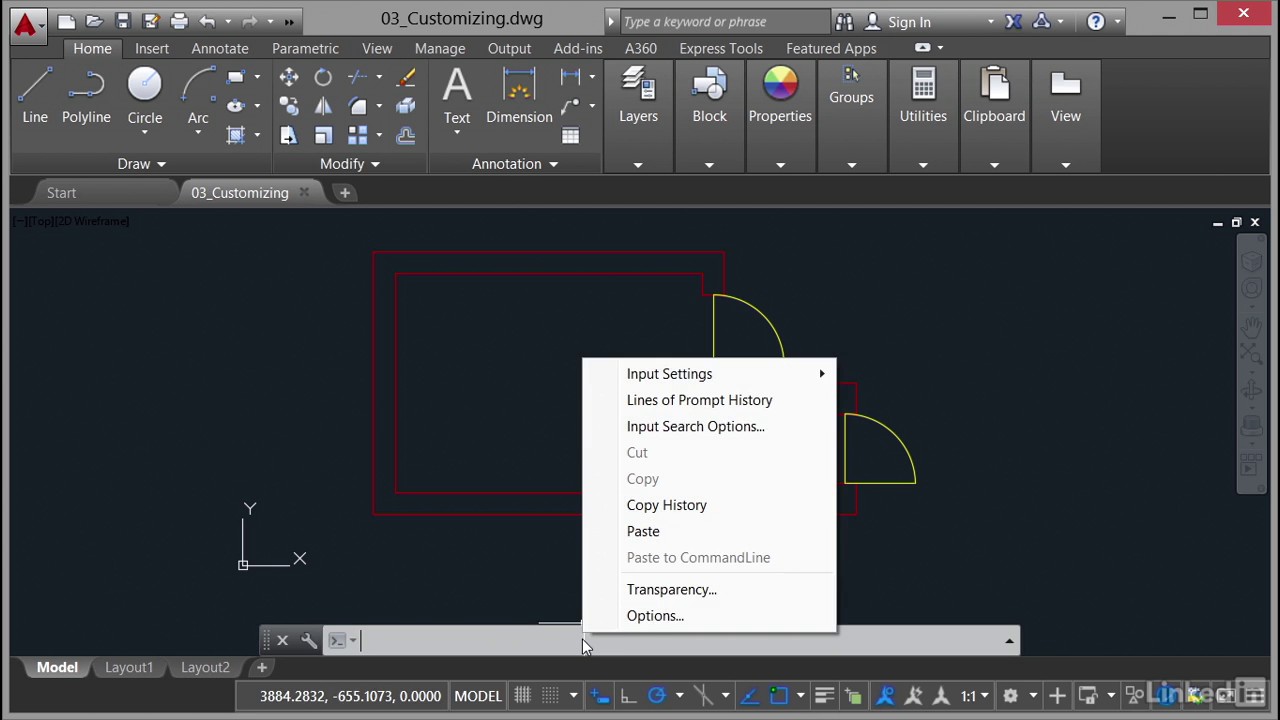
Task: Switch to the Layout1 tab
Action: tap(128, 667)
